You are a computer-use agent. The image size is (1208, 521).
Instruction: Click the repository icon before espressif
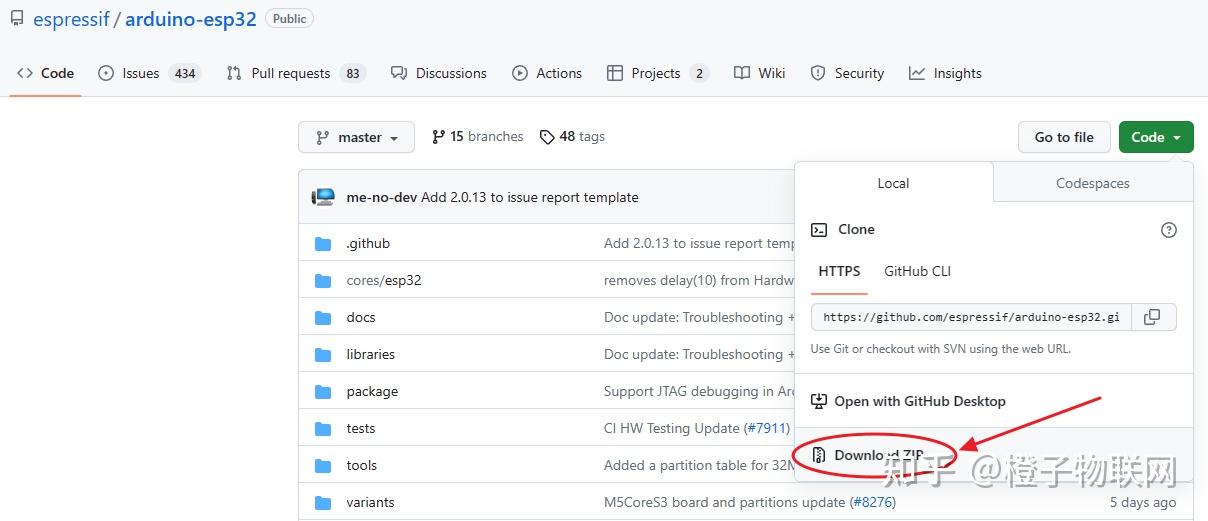[17, 19]
